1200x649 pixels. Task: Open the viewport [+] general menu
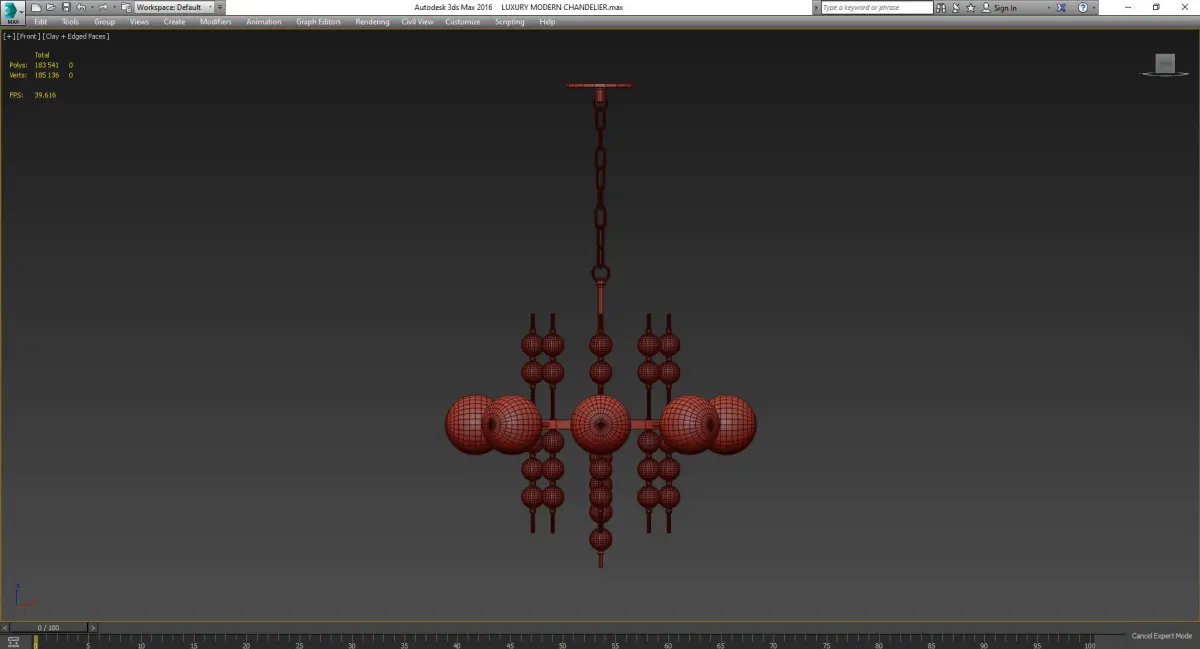[9, 36]
